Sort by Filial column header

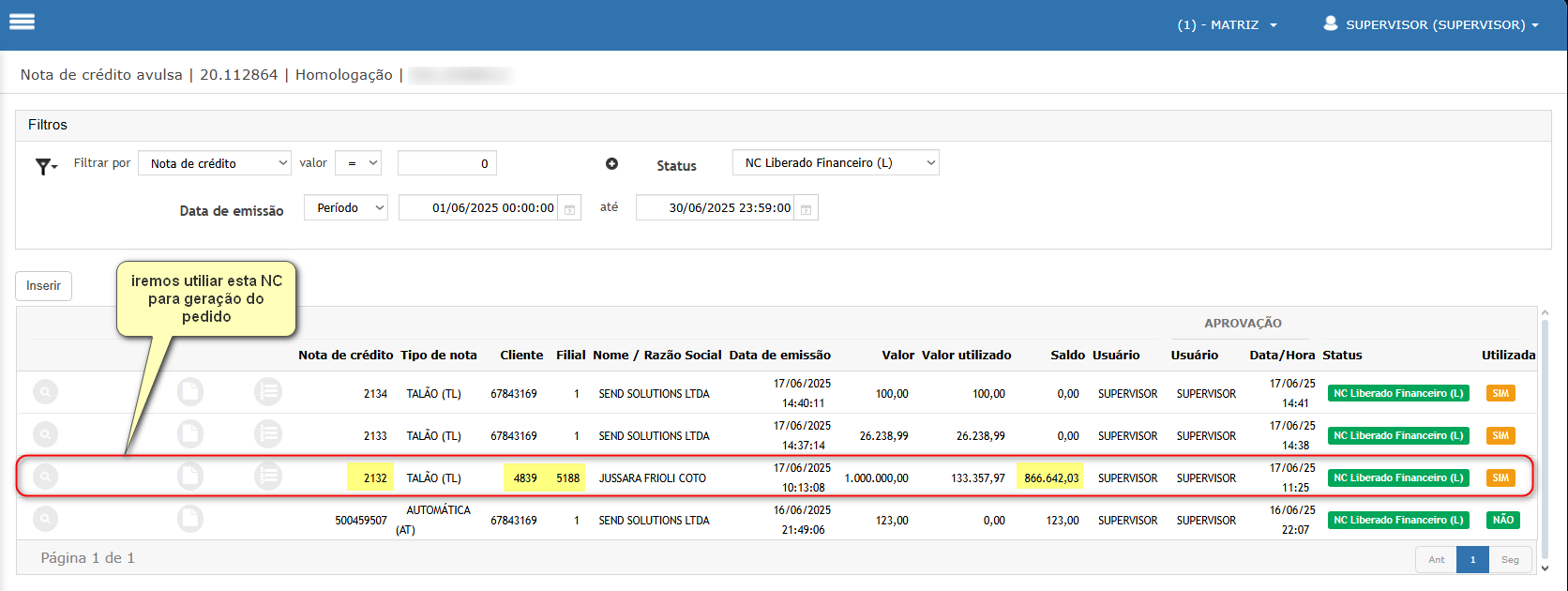click(570, 356)
